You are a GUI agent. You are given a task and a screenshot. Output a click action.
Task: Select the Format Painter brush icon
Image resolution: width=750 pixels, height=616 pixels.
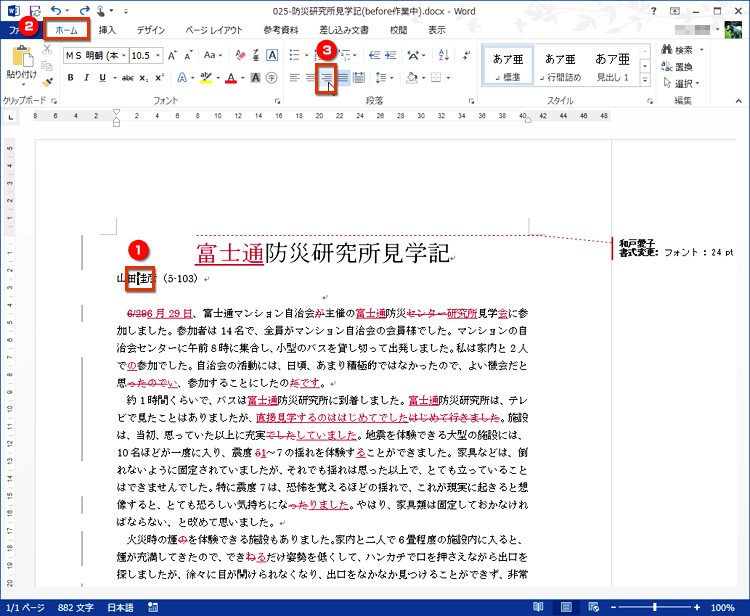[47, 82]
